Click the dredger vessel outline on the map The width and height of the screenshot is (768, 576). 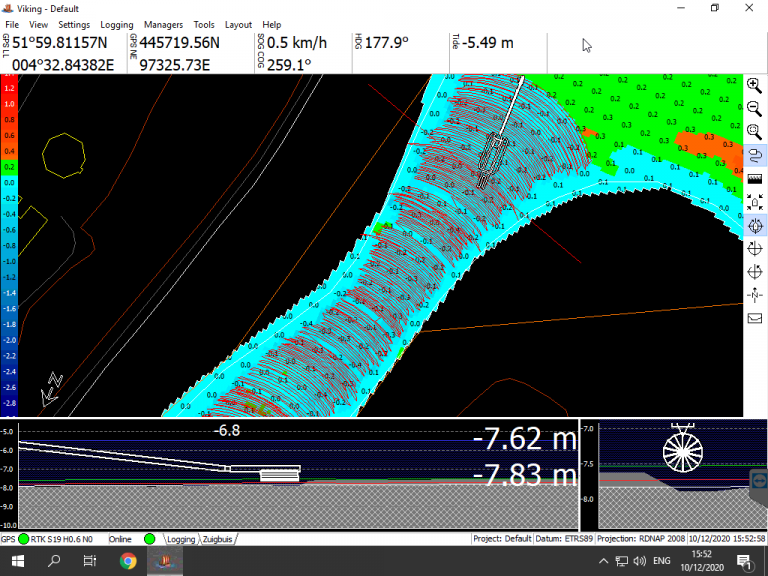click(x=491, y=161)
